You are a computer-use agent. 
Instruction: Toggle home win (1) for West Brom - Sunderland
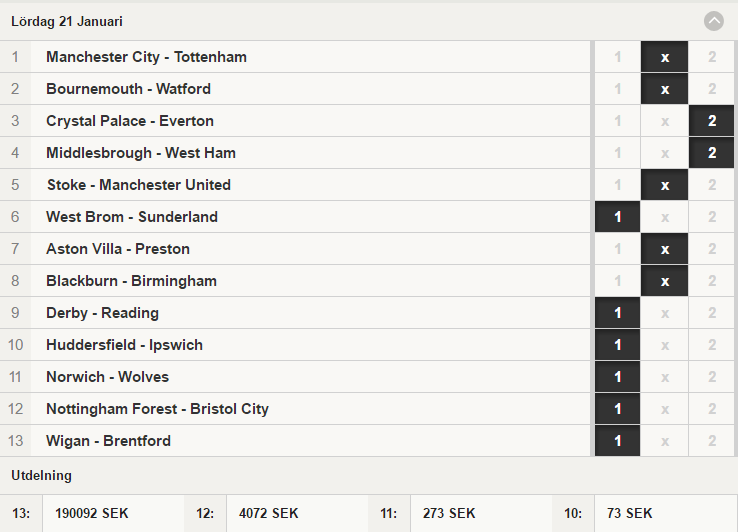618,217
